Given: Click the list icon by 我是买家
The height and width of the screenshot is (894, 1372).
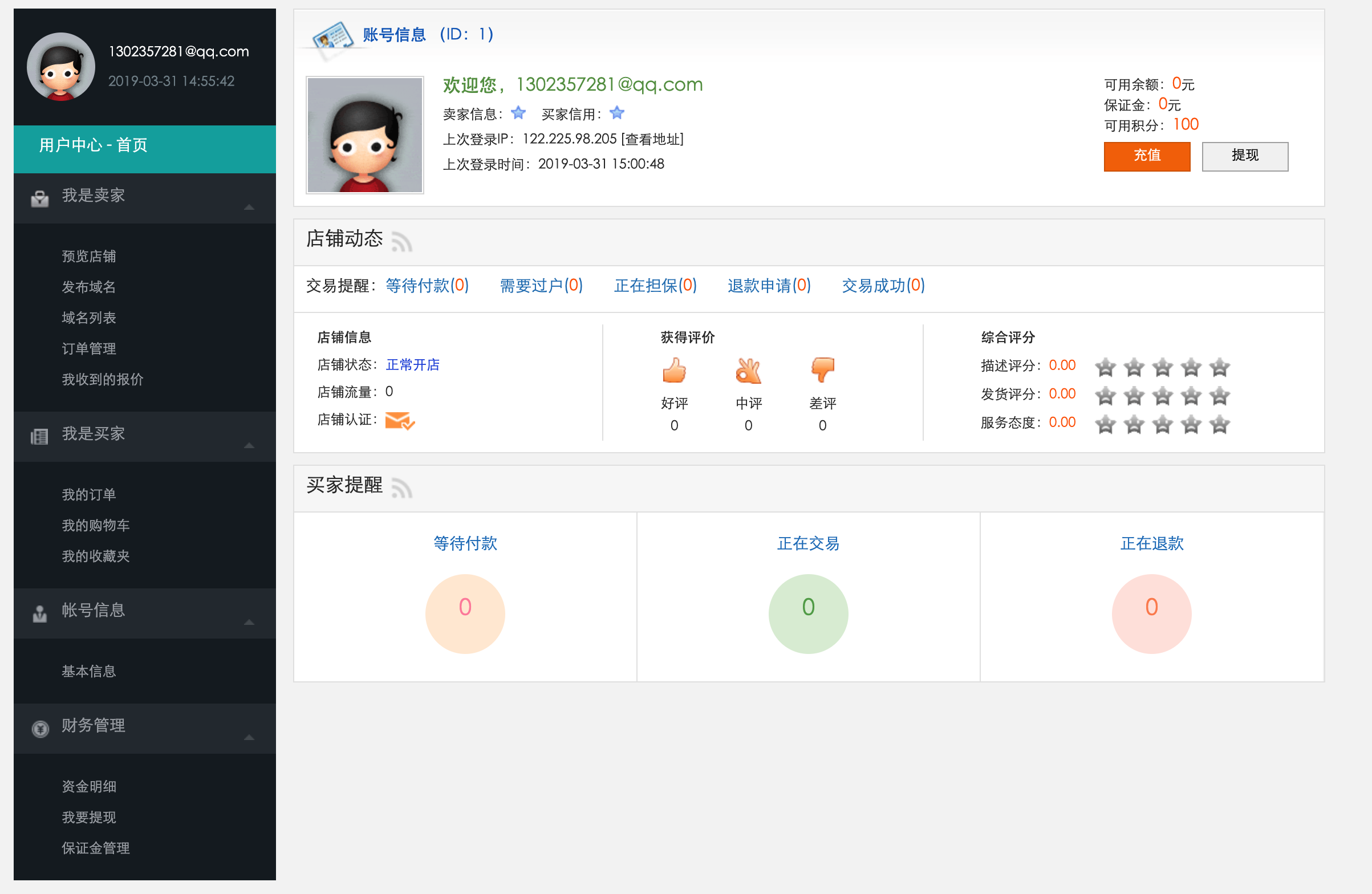Looking at the screenshot, I should click(x=39, y=436).
